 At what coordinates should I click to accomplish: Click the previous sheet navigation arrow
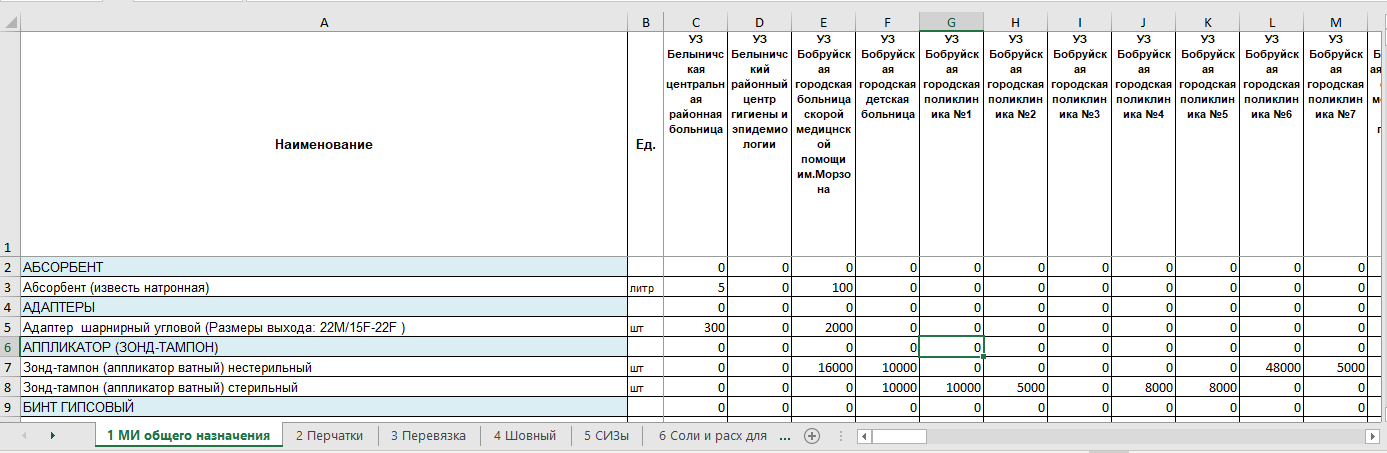24,436
